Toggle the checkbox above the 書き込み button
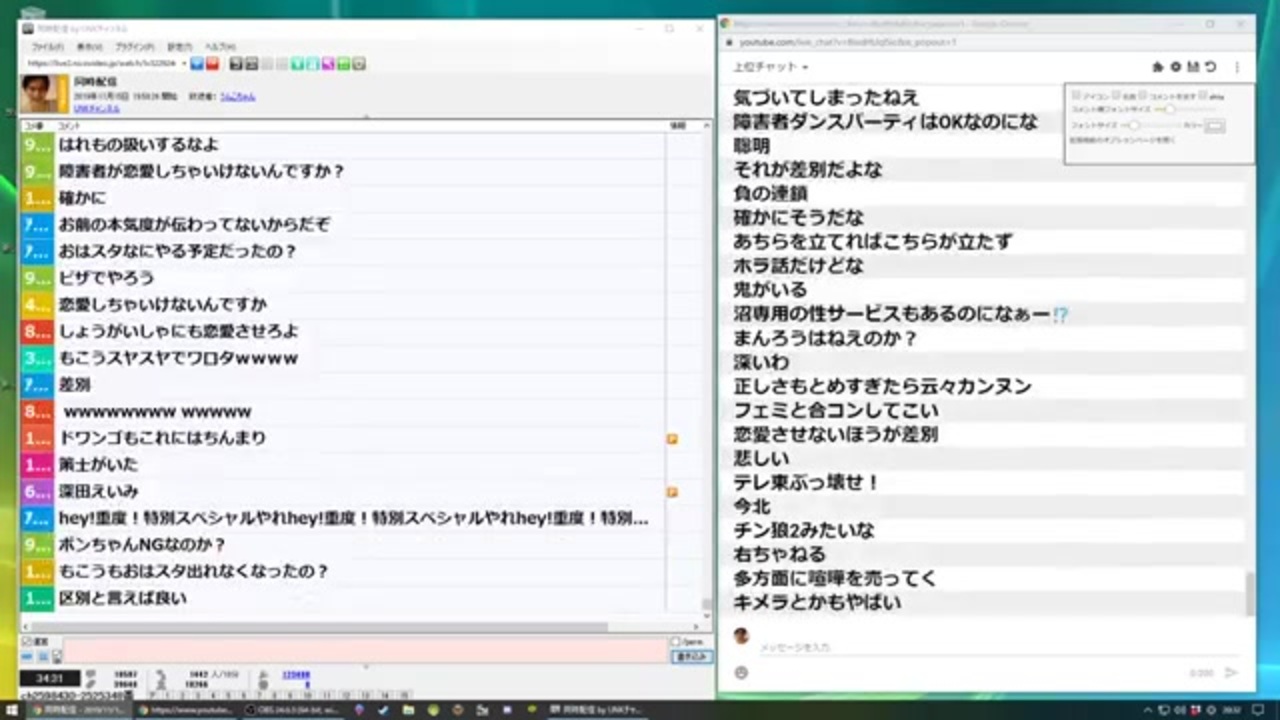Screen dimensions: 1280x720 pos(676,641)
